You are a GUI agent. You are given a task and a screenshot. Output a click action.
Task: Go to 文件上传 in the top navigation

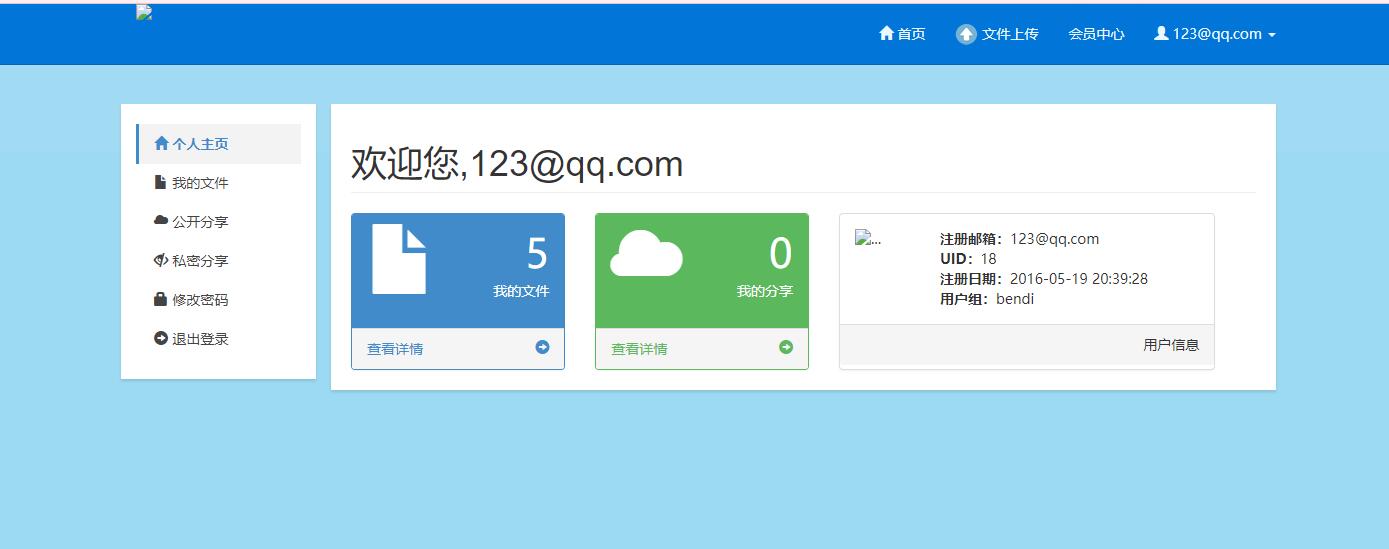pyautogui.click(x=1009, y=34)
